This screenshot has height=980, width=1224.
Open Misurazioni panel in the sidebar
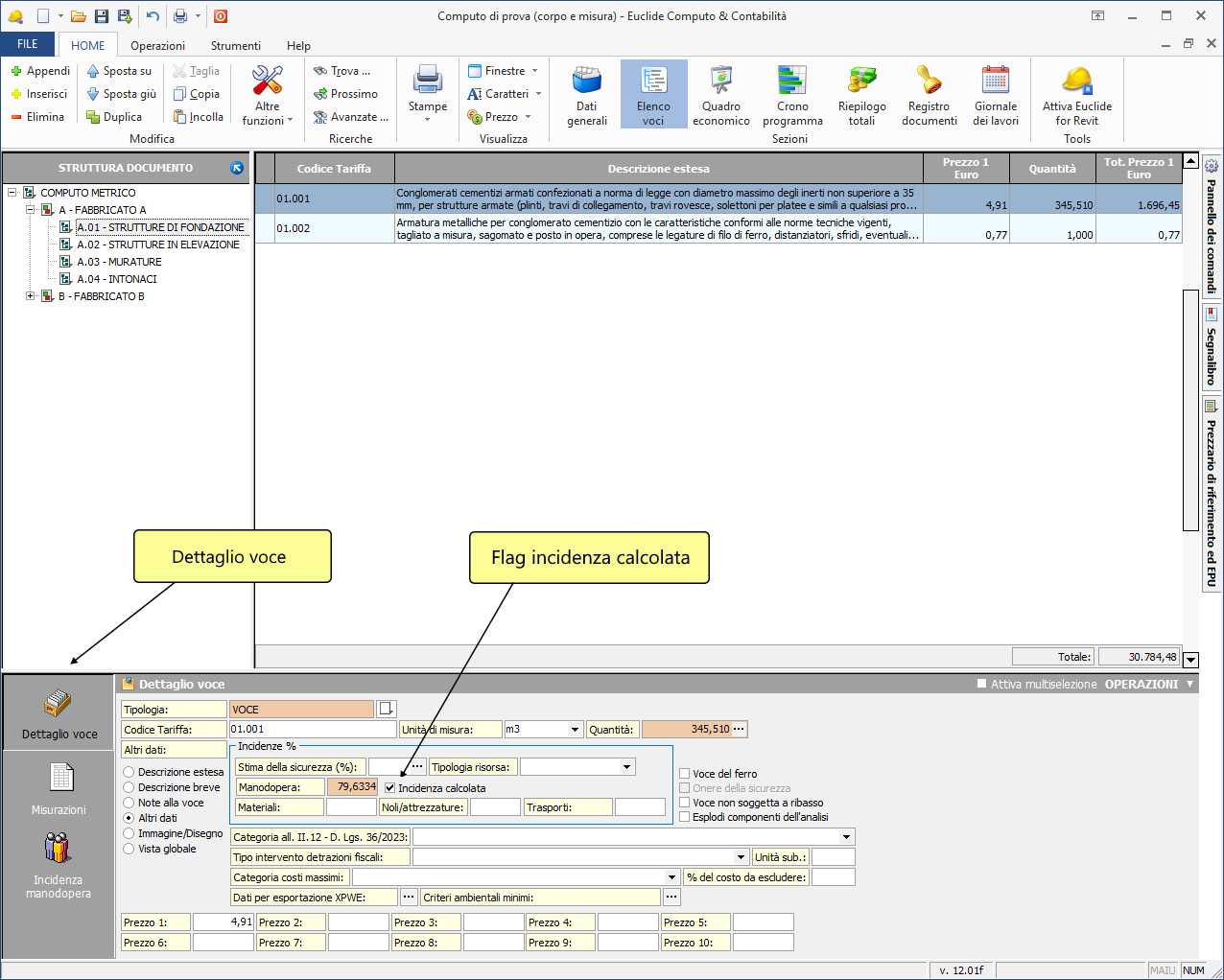59,788
